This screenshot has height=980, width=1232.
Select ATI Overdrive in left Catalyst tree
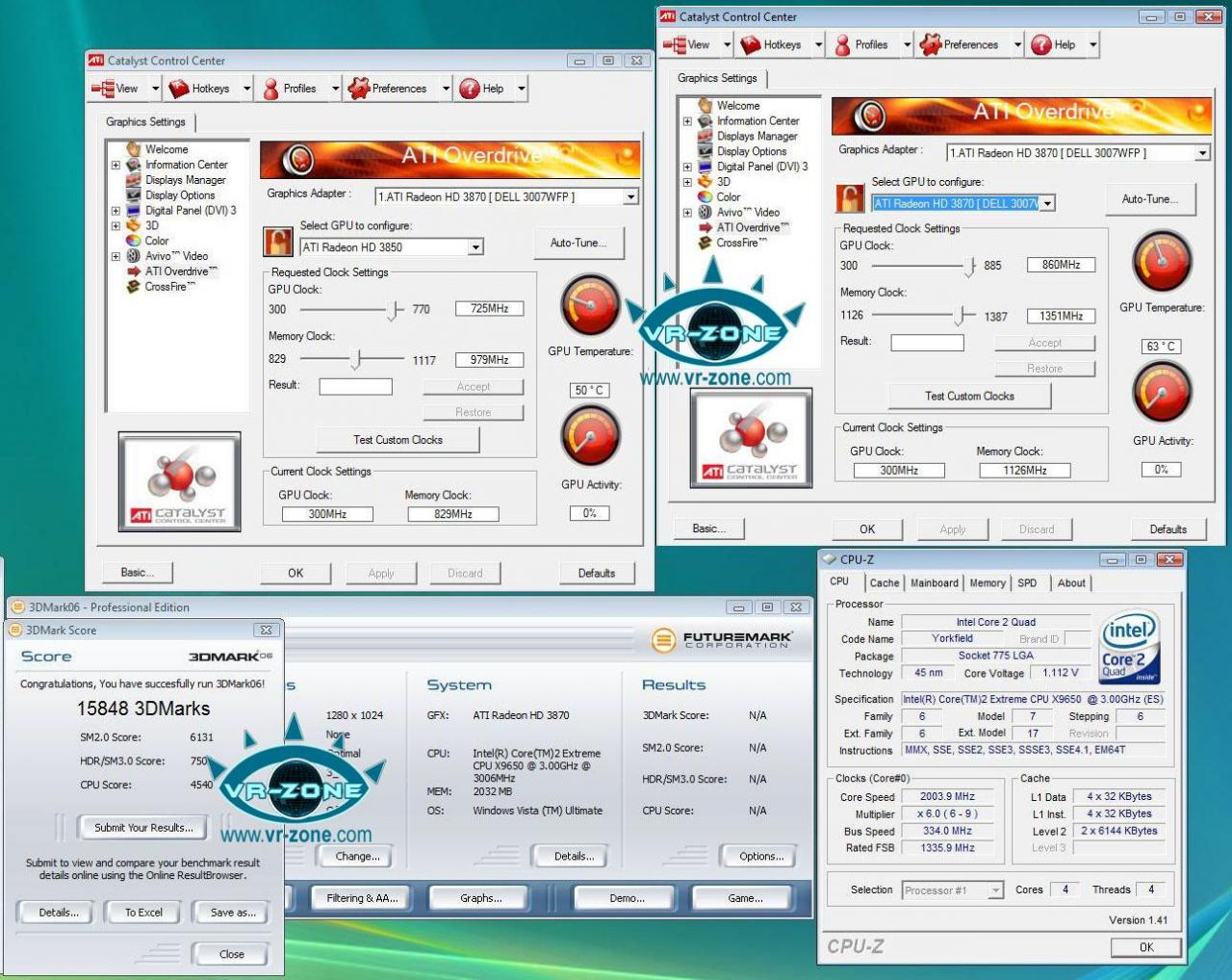pyautogui.click(x=181, y=271)
